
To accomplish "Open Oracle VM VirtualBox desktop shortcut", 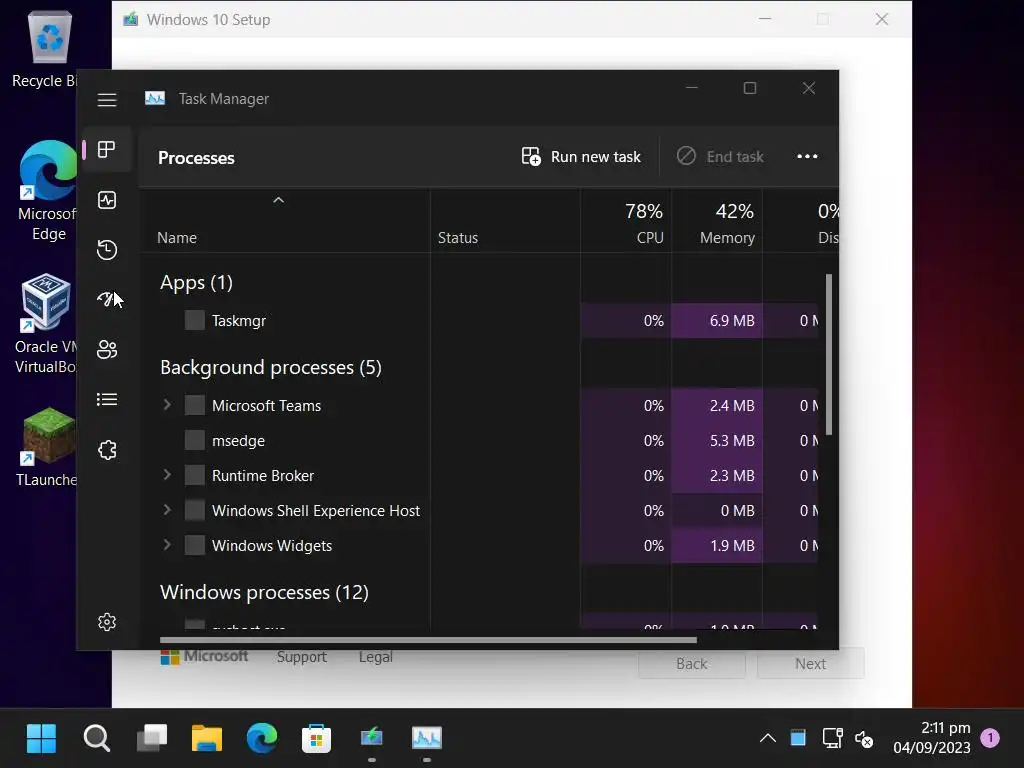I will click(46, 324).
